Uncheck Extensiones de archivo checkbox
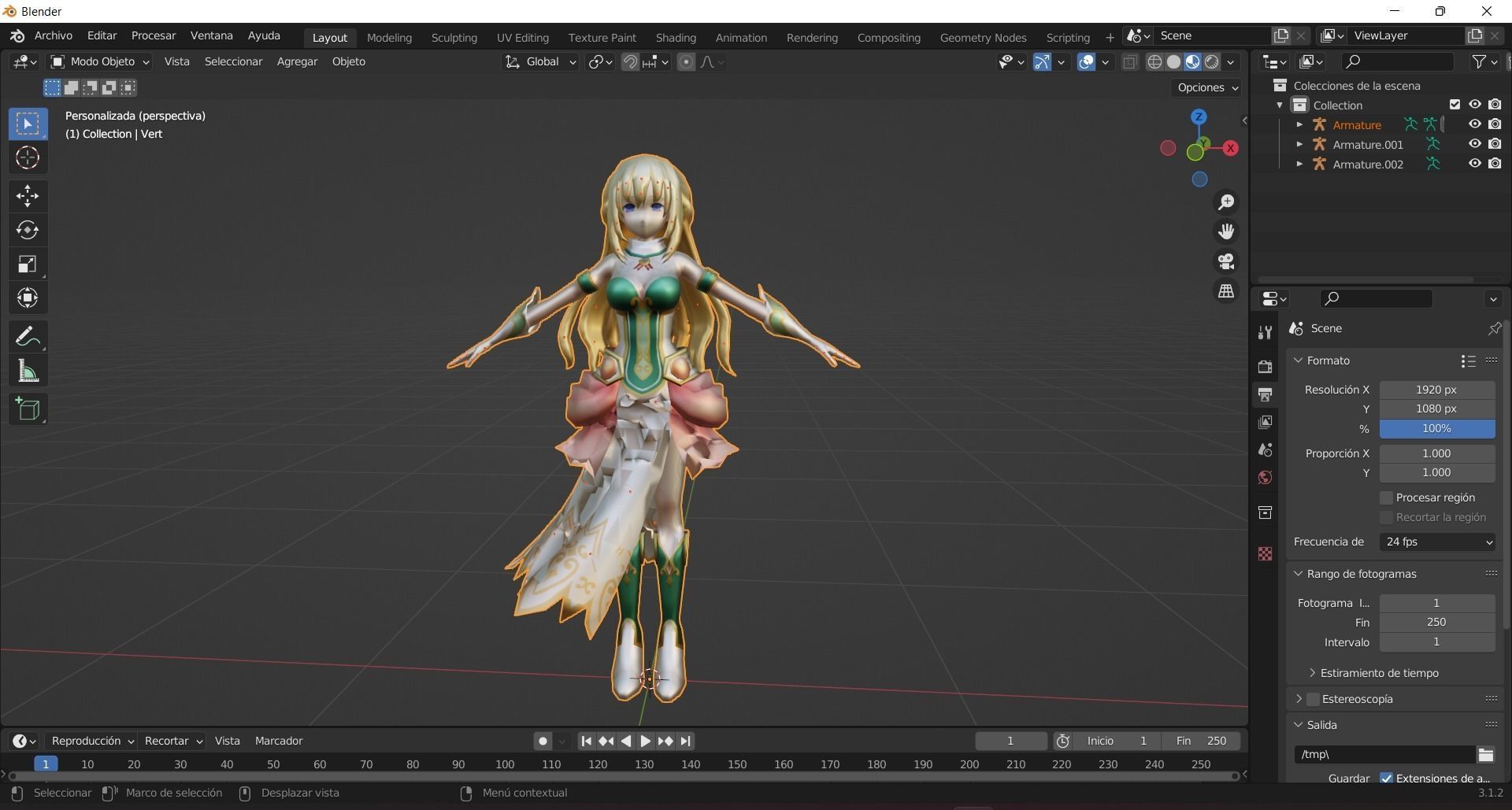The image size is (1512, 810). point(1387,779)
